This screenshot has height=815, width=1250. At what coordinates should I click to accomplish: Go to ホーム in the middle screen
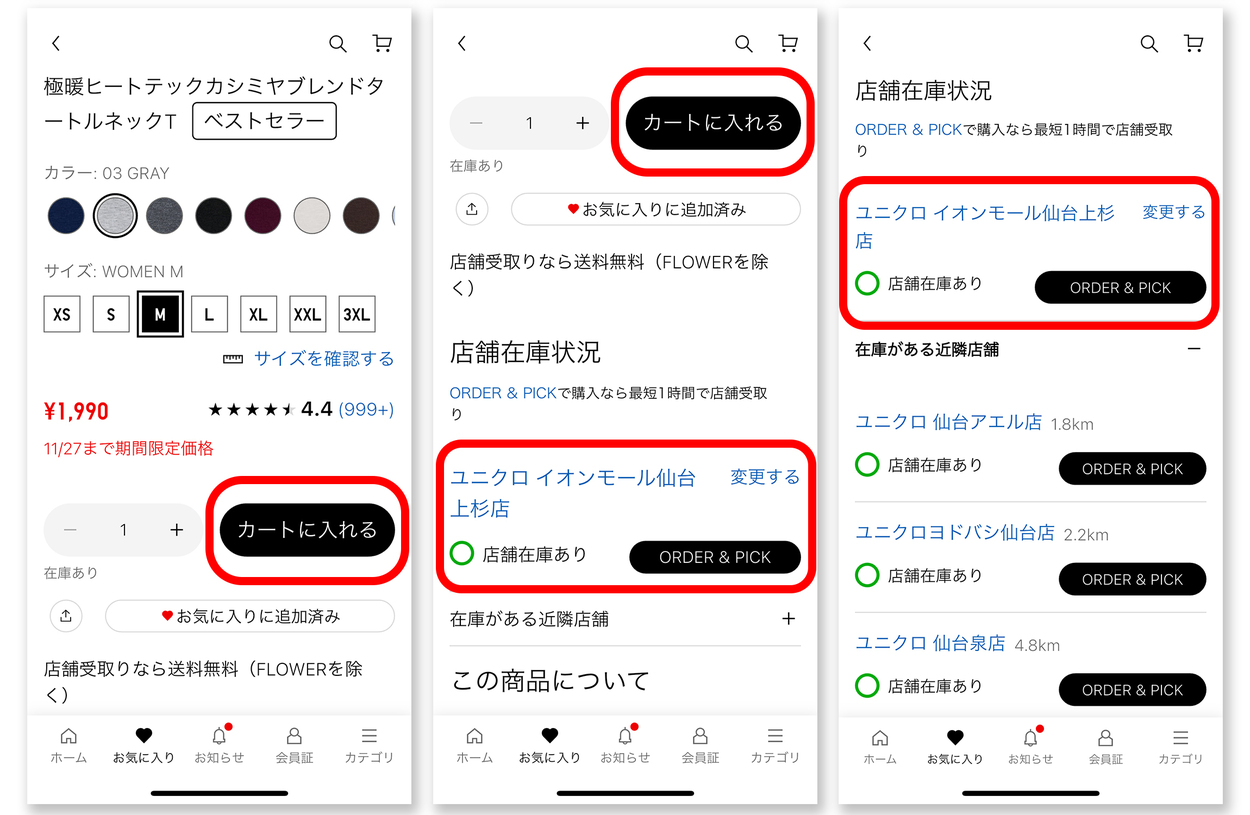click(x=474, y=745)
